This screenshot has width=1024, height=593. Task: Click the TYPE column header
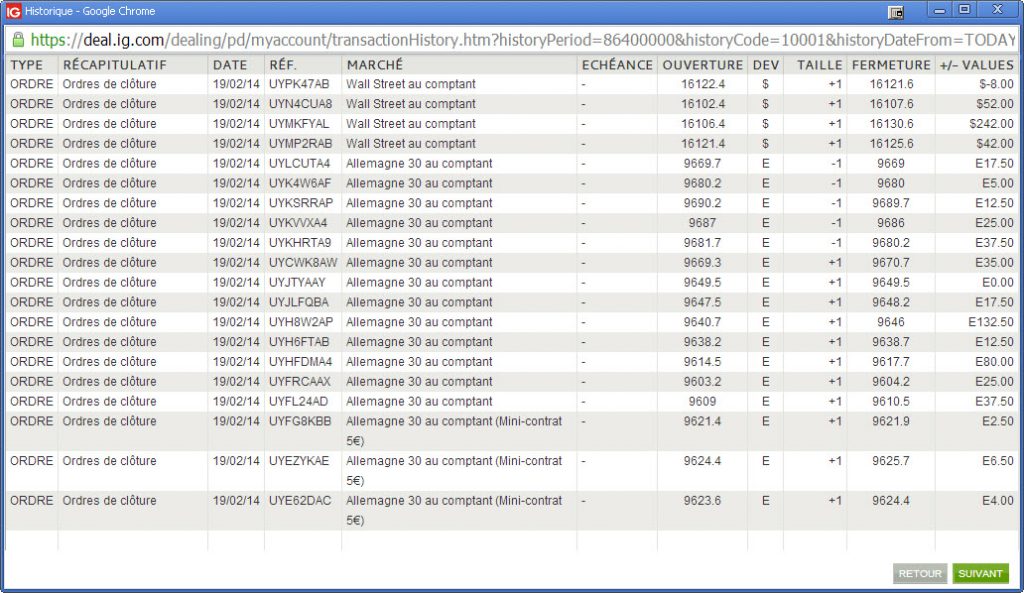point(26,65)
